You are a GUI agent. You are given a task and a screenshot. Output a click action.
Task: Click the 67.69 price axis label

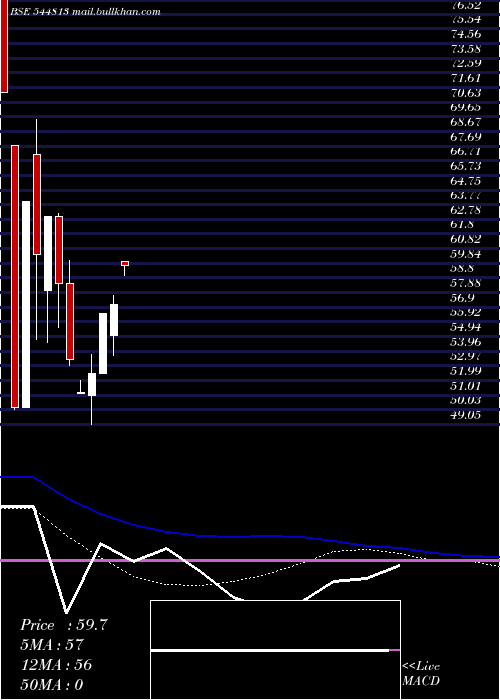(466, 137)
